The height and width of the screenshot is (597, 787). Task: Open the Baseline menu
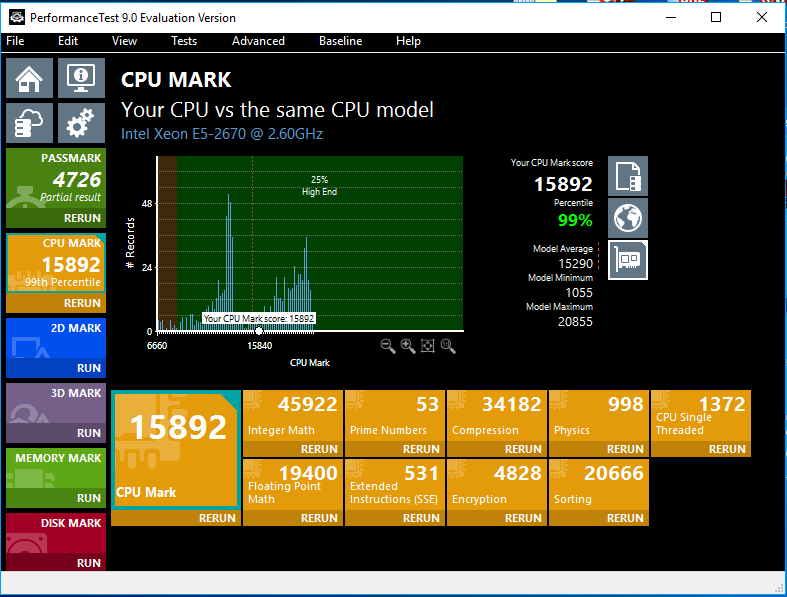point(340,41)
